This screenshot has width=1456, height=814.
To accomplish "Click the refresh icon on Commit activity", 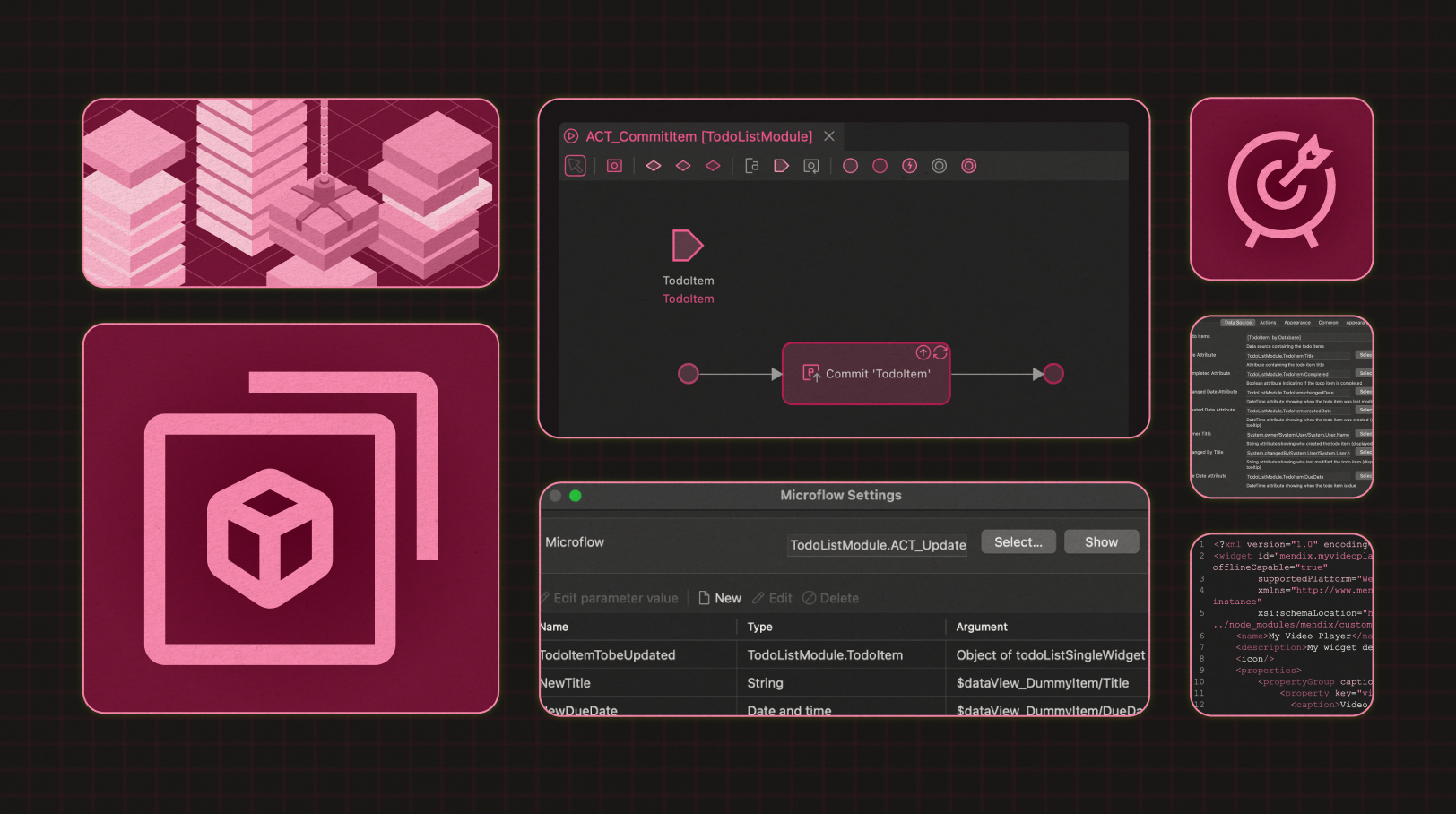I will click(940, 352).
